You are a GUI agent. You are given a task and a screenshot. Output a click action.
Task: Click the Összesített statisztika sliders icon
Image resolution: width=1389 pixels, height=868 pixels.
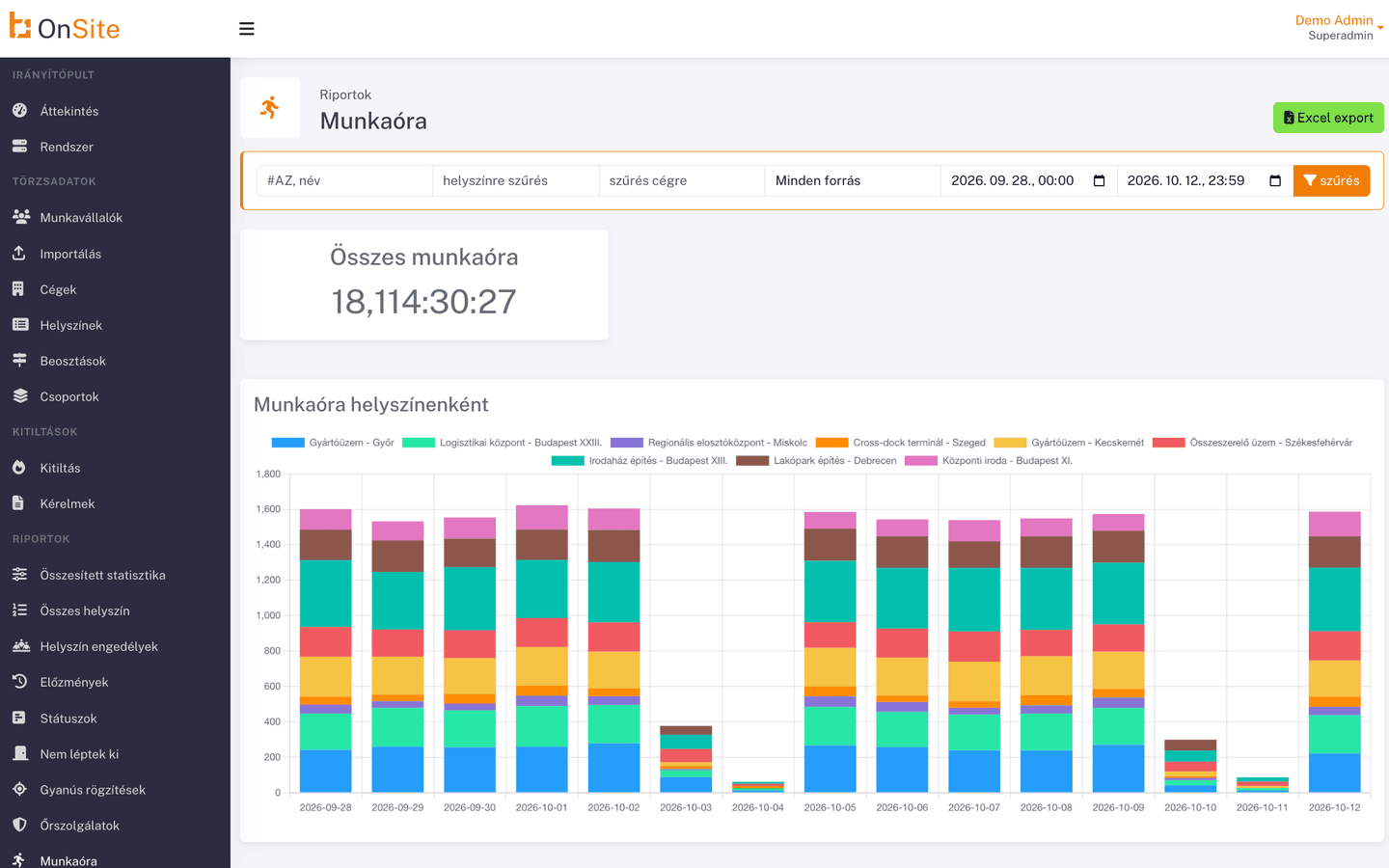(x=19, y=574)
